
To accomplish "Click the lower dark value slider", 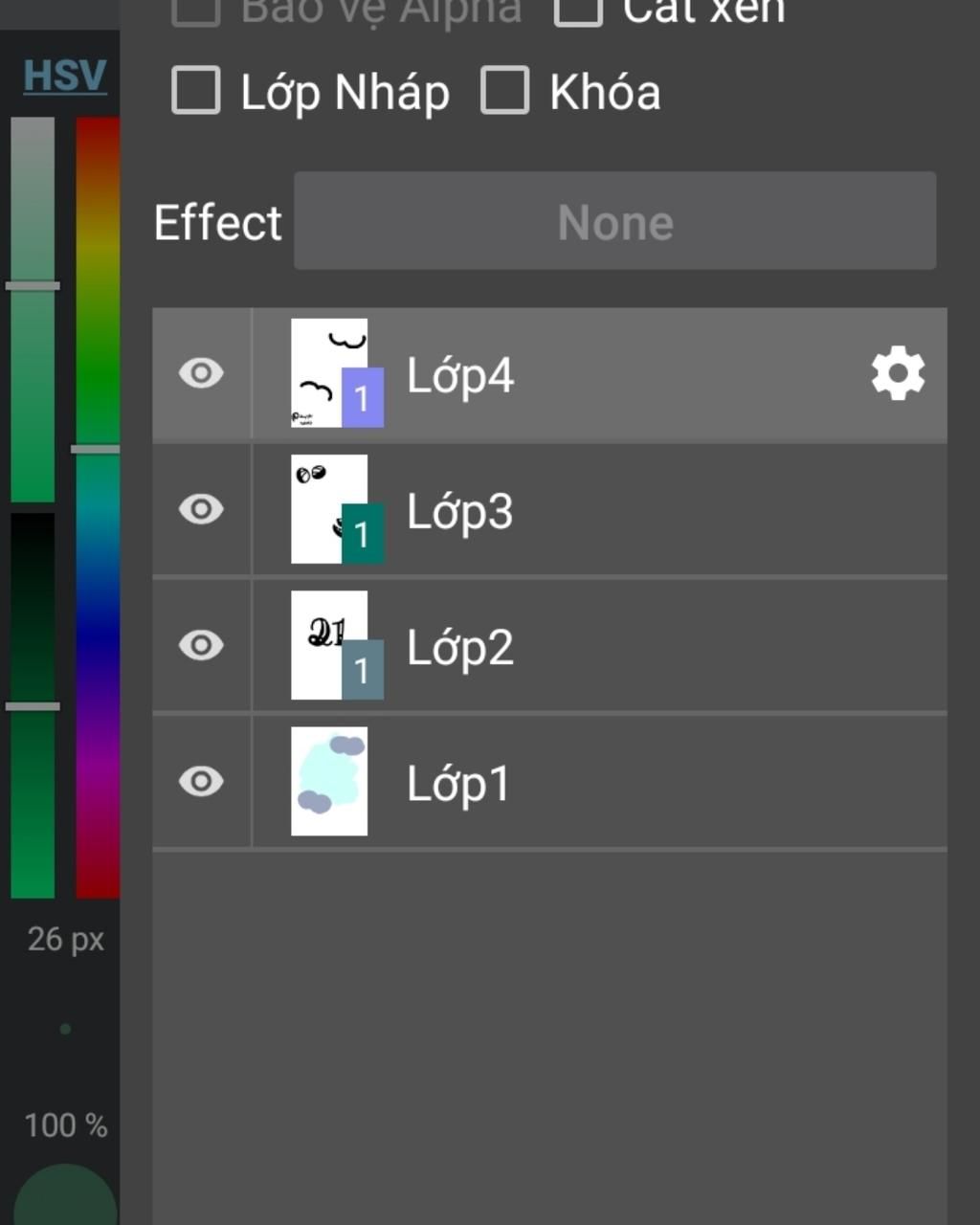I will click(33, 705).
